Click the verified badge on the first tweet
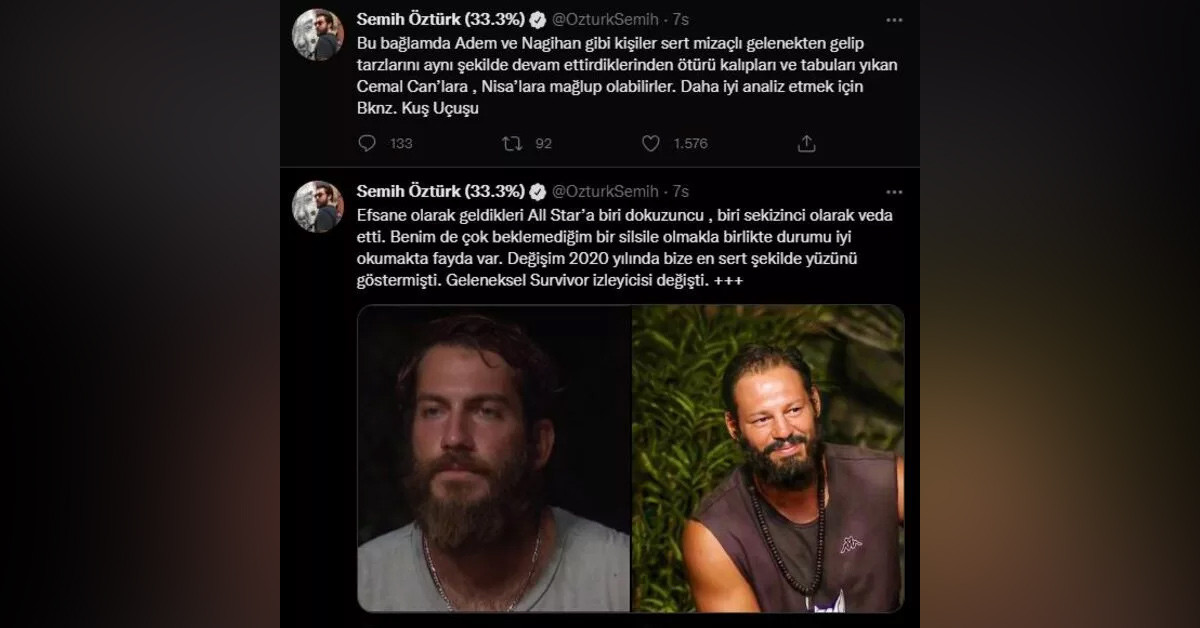 click(x=537, y=20)
